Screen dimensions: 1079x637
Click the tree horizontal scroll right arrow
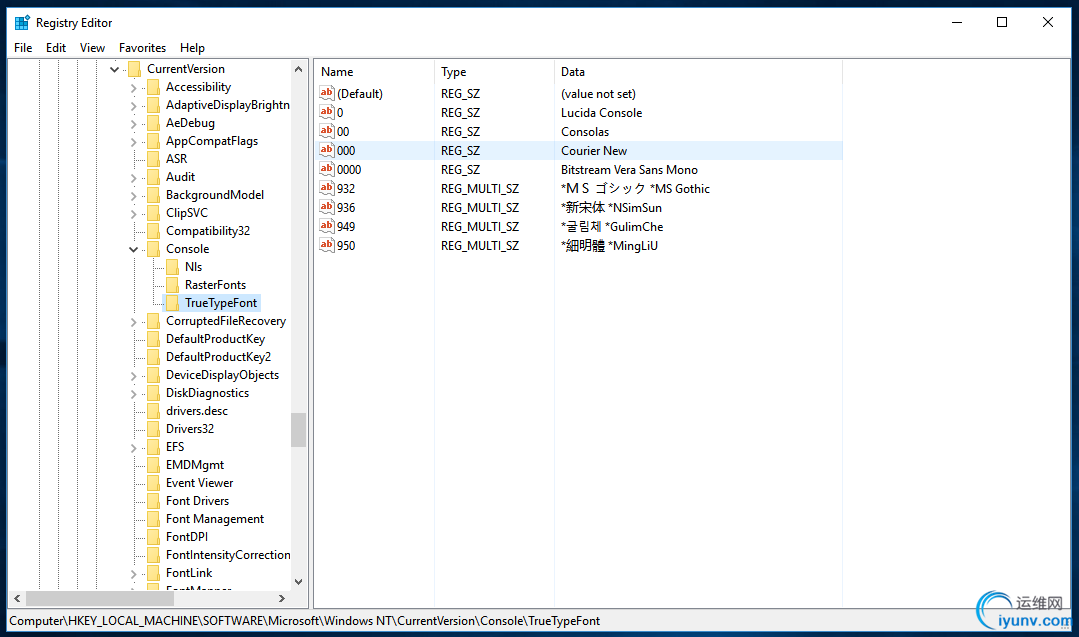tap(281, 598)
